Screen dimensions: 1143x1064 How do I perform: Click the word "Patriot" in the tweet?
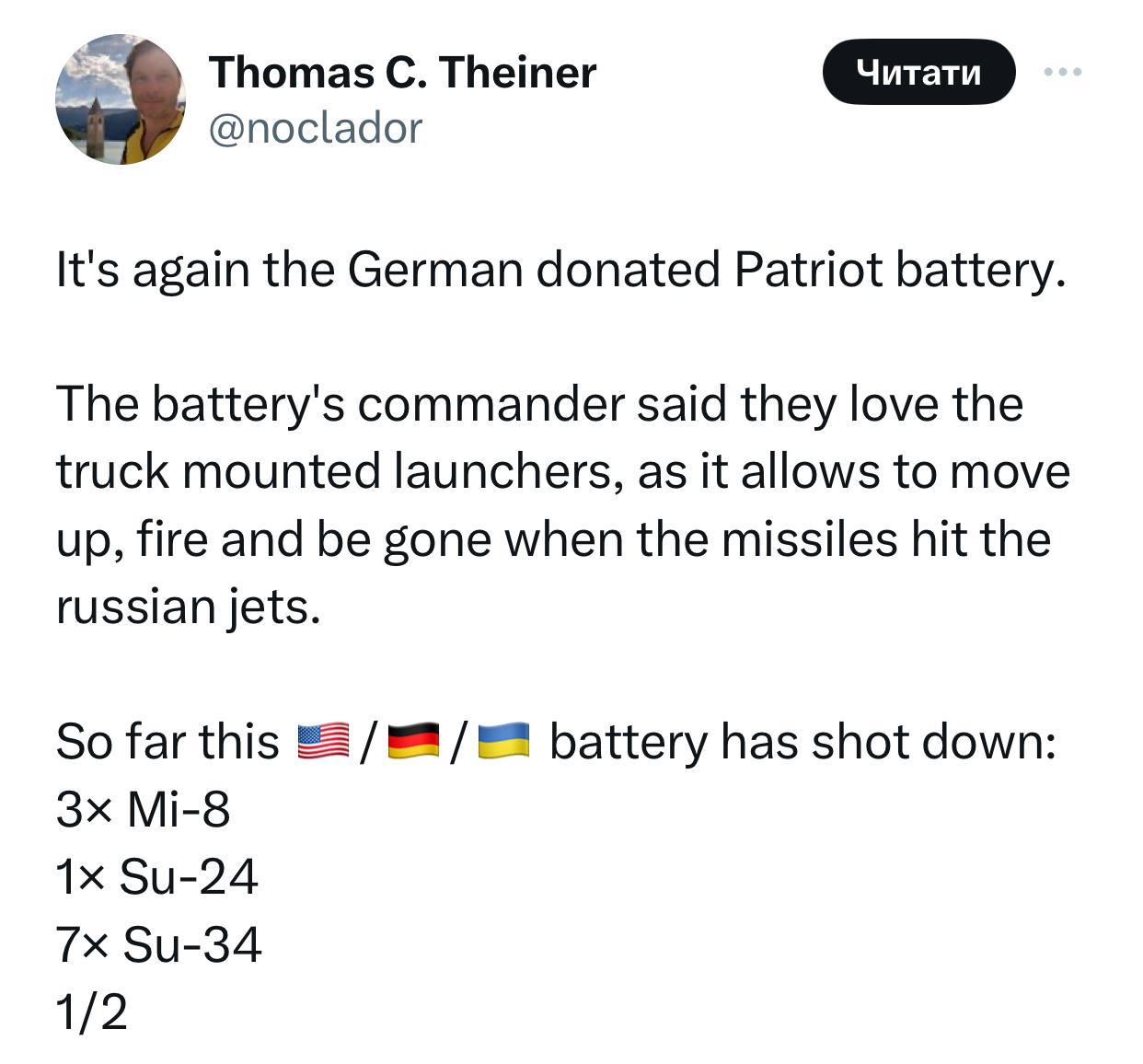[x=807, y=270]
